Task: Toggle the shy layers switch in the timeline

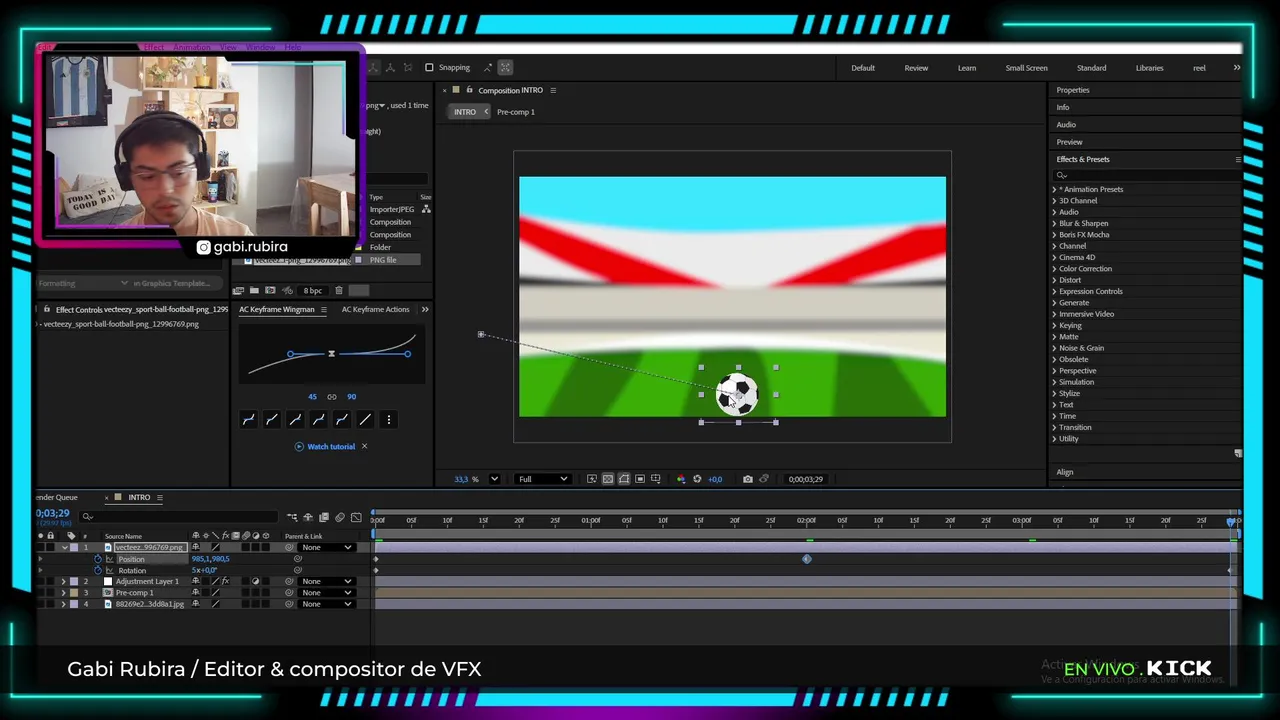Action: click(x=308, y=517)
